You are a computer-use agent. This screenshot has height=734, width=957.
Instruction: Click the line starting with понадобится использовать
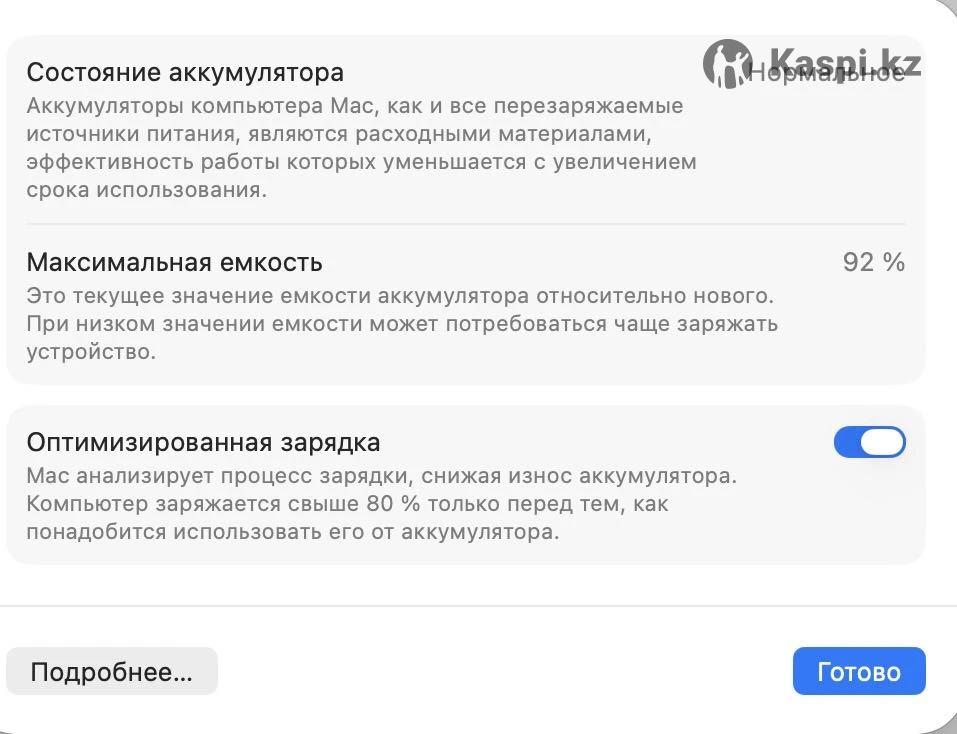tap(292, 532)
